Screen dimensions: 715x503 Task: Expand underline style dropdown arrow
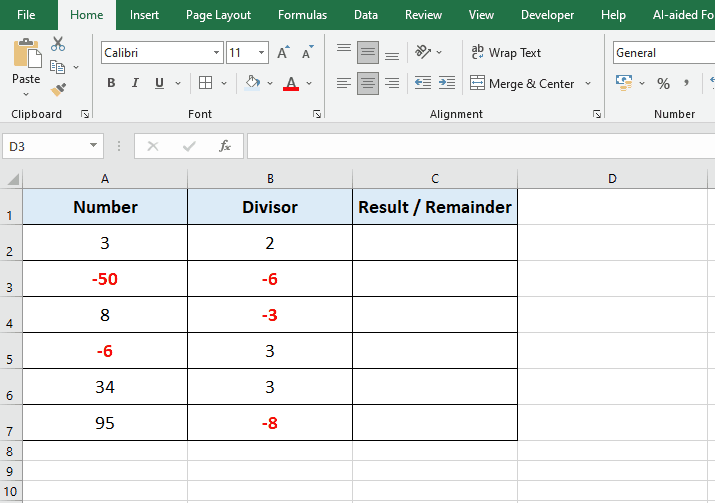178,83
